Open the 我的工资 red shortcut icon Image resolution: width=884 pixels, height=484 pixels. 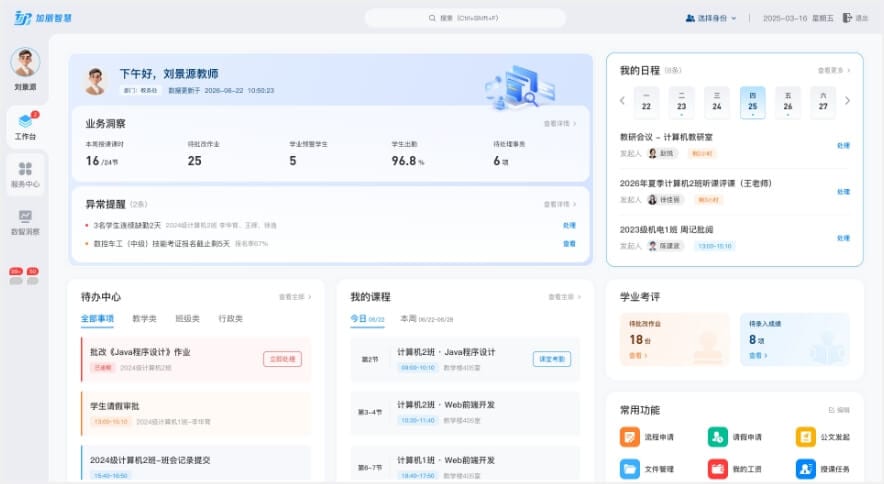717,468
